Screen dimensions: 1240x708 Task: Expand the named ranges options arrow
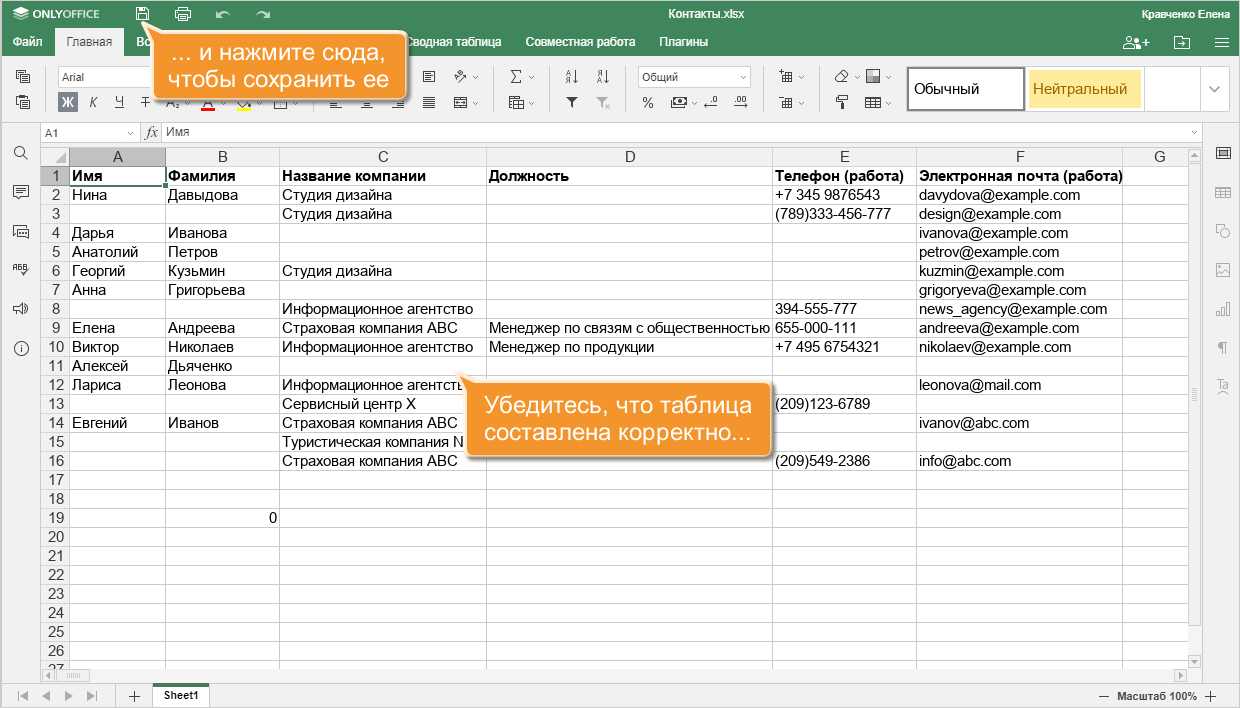531,102
